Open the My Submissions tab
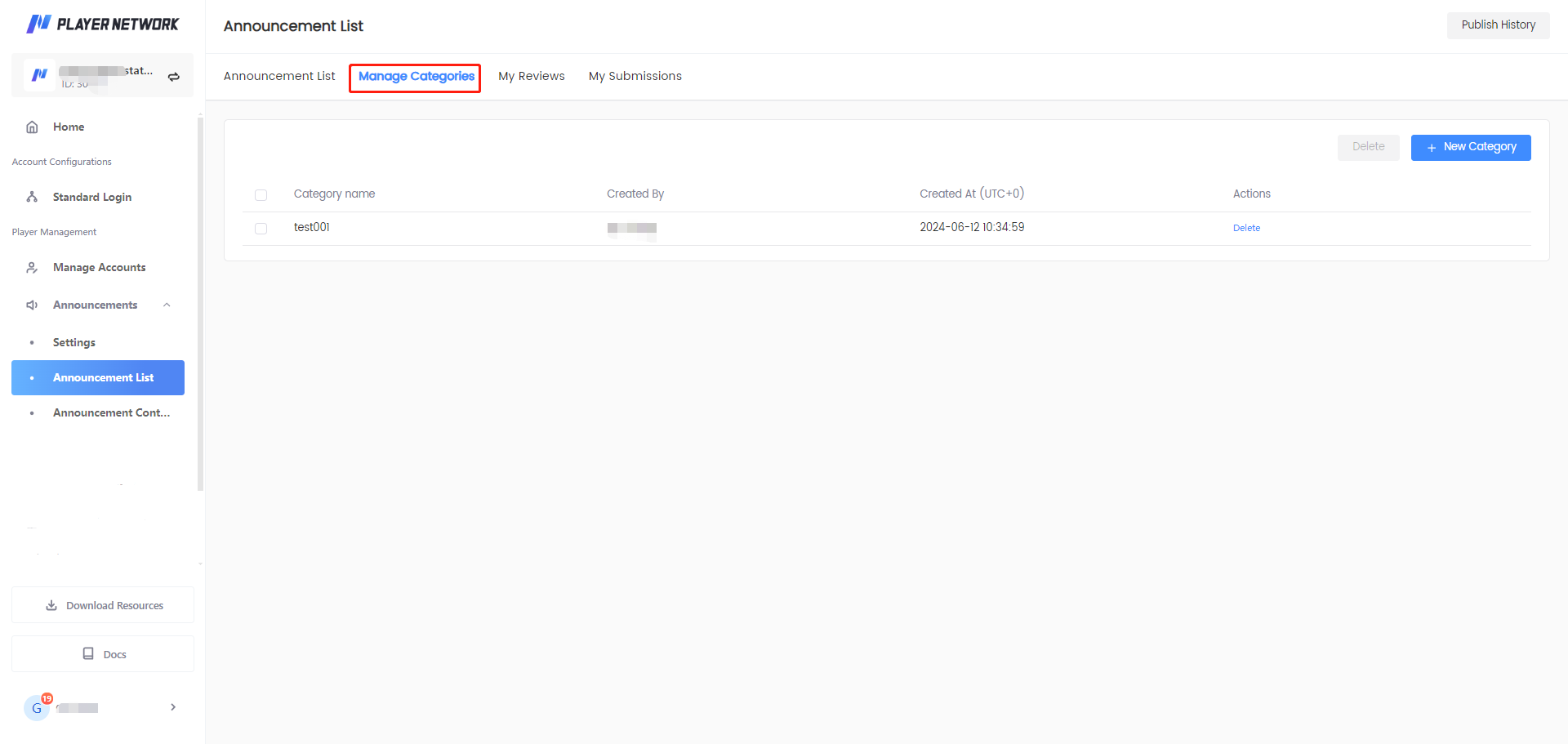The width and height of the screenshot is (1568, 744). [x=635, y=77]
